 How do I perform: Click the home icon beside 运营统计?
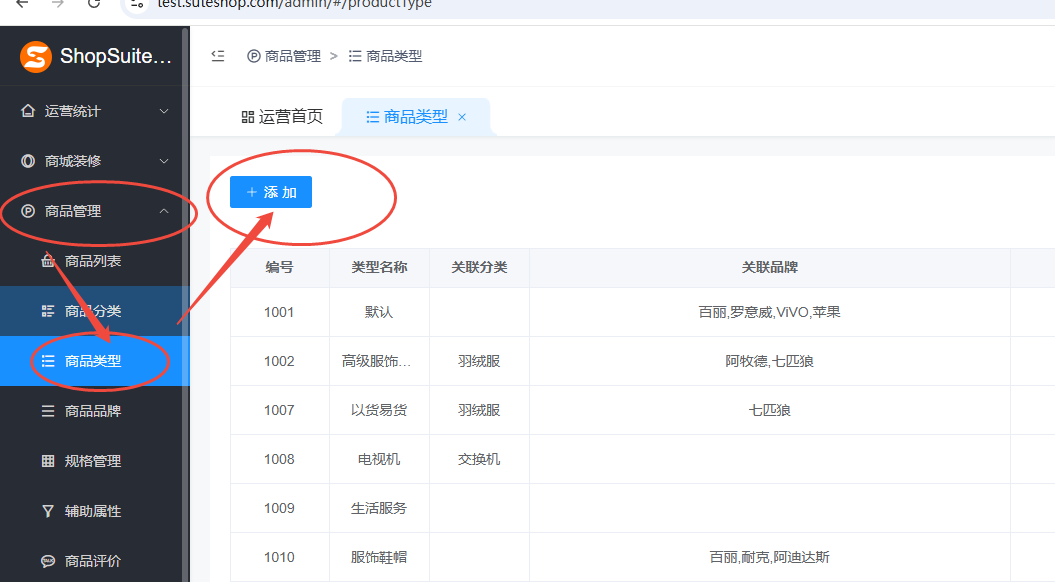(x=28, y=111)
